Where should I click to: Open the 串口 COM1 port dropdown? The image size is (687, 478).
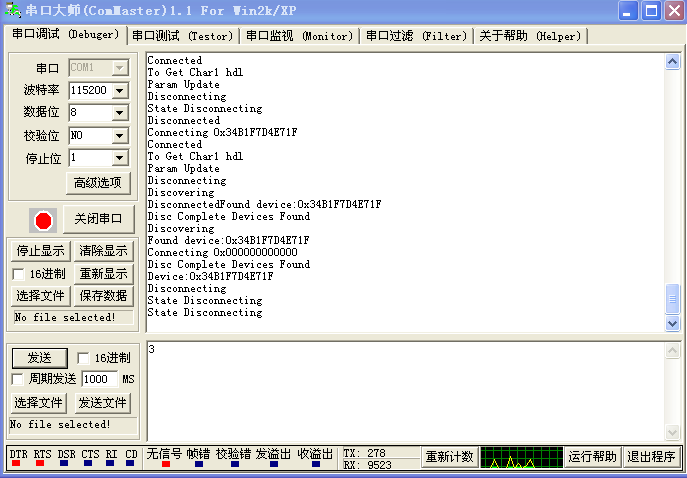(x=119, y=68)
